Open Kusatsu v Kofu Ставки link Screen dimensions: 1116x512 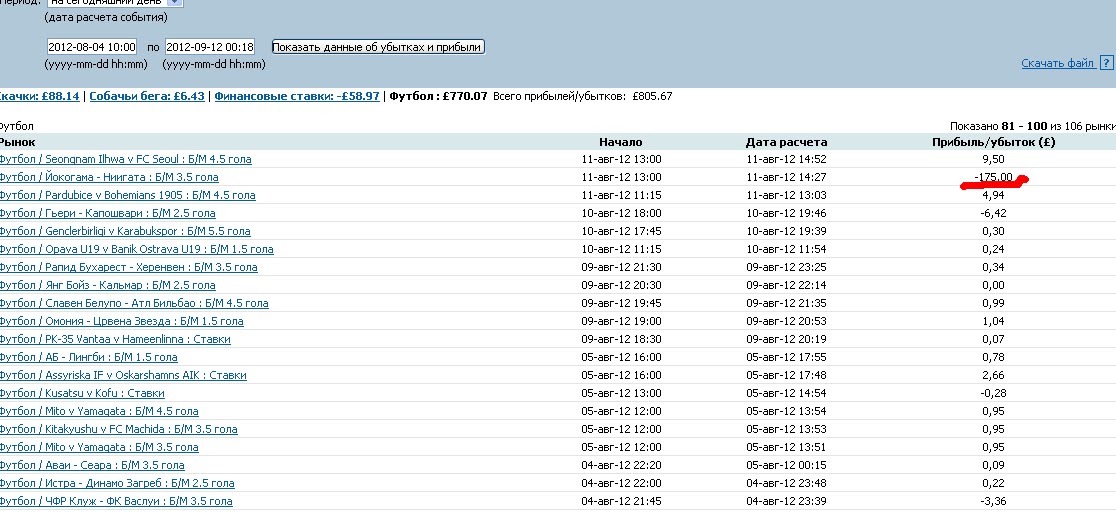(x=82, y=393)
